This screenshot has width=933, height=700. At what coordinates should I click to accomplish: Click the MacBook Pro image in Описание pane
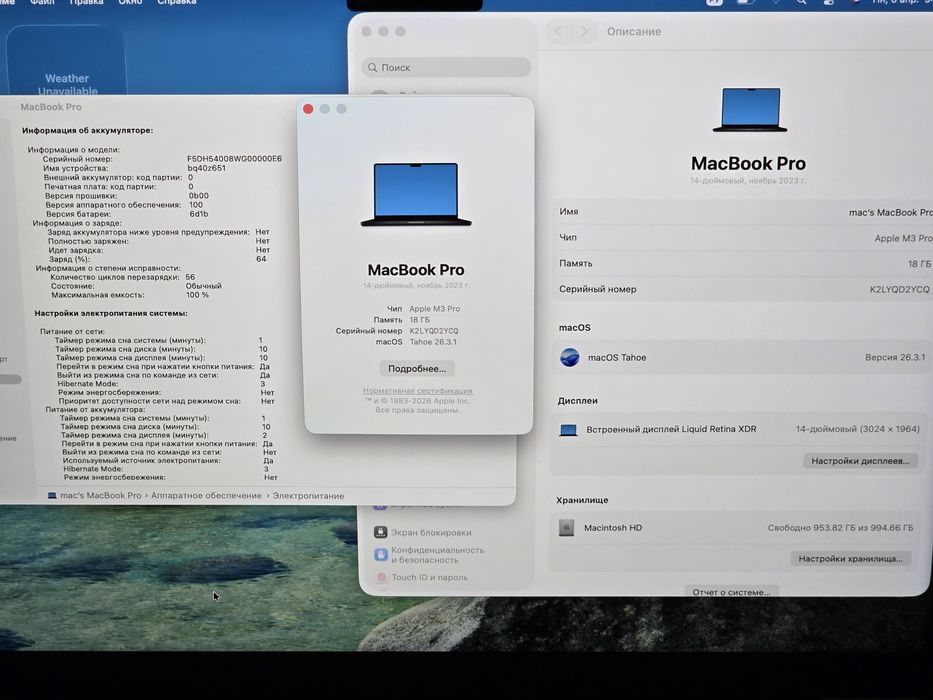click(x=750, y=110)
